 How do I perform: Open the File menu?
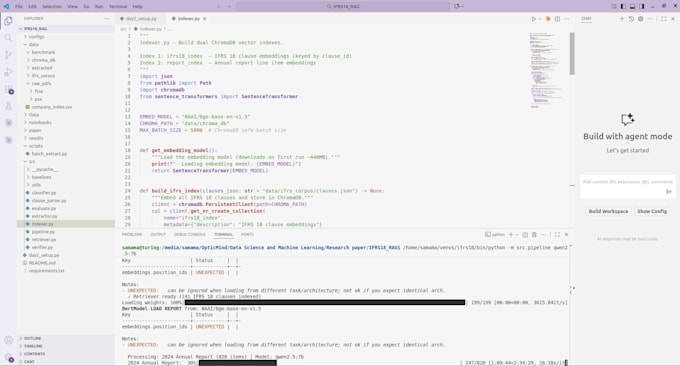[x=19, y=7]
